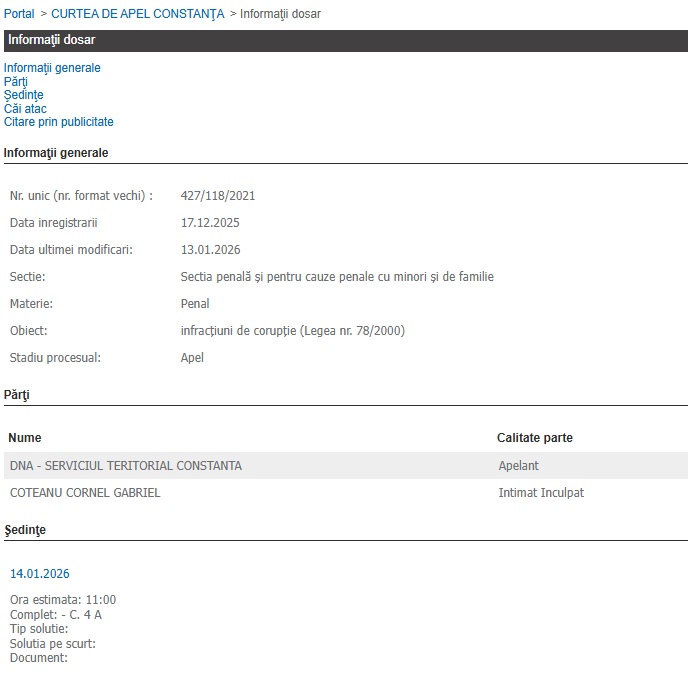Click the Nume column header
The height and width of the screenshot is (674, 700).
coord(25,438)
